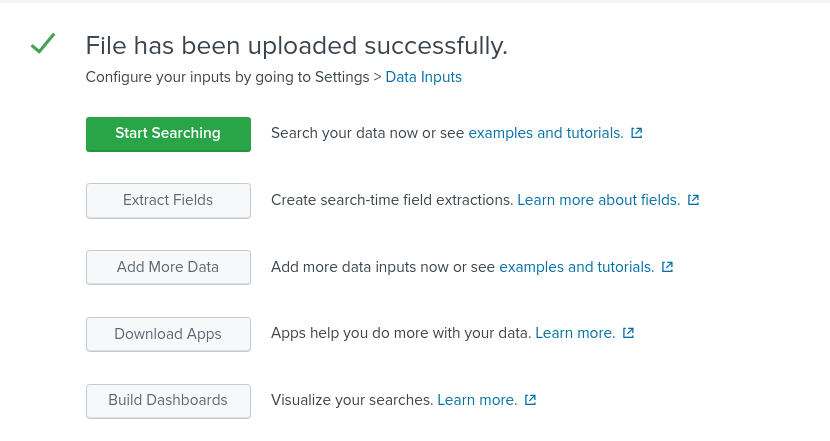Open the 'Learn more about fields' link
Image resolution: width=830 pixels, height=441 pixels.
point(598,200)
